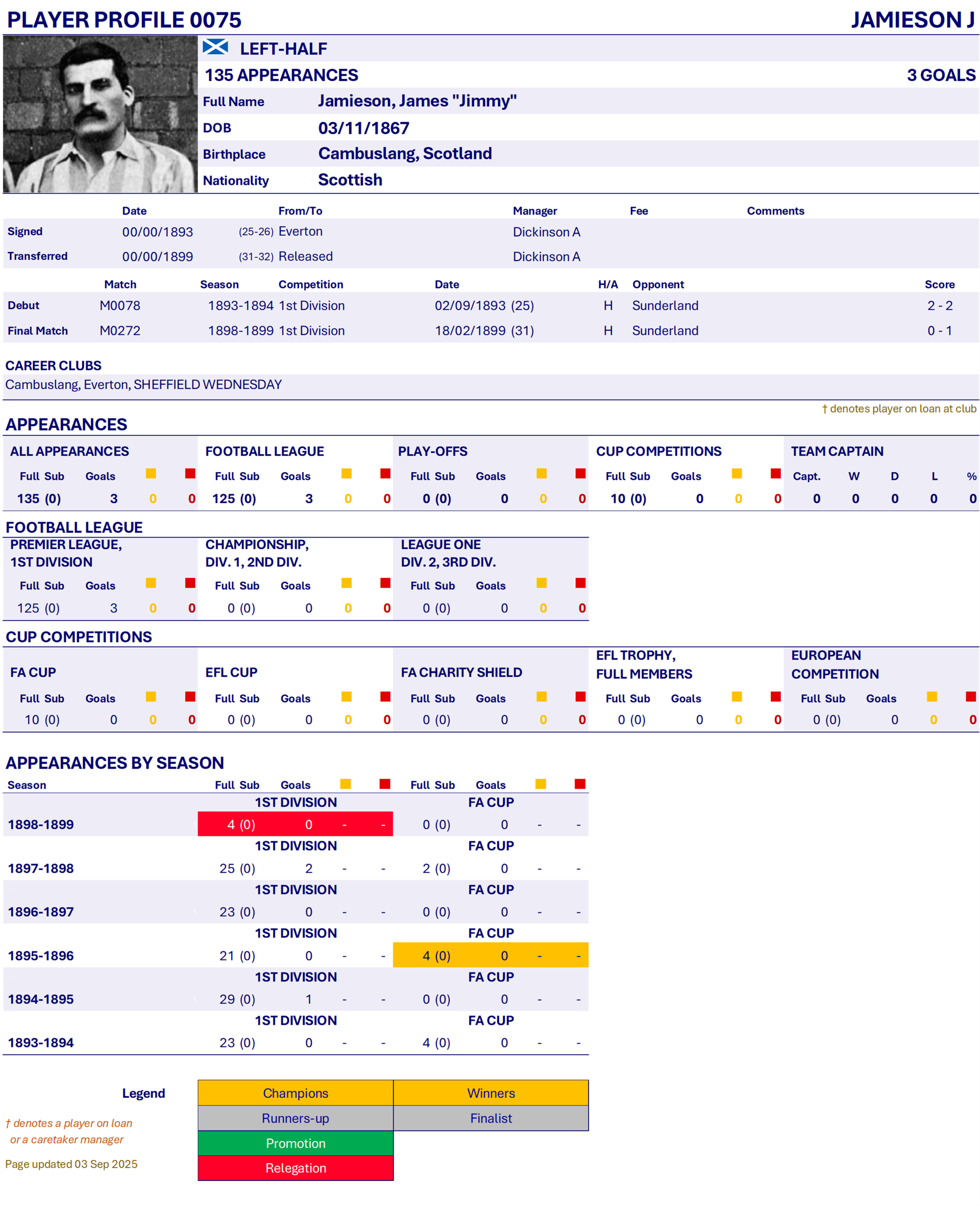Screen dimensions: 980x1206
Task: Click red card icon under Play-Offs
Action: click(580, 474)
